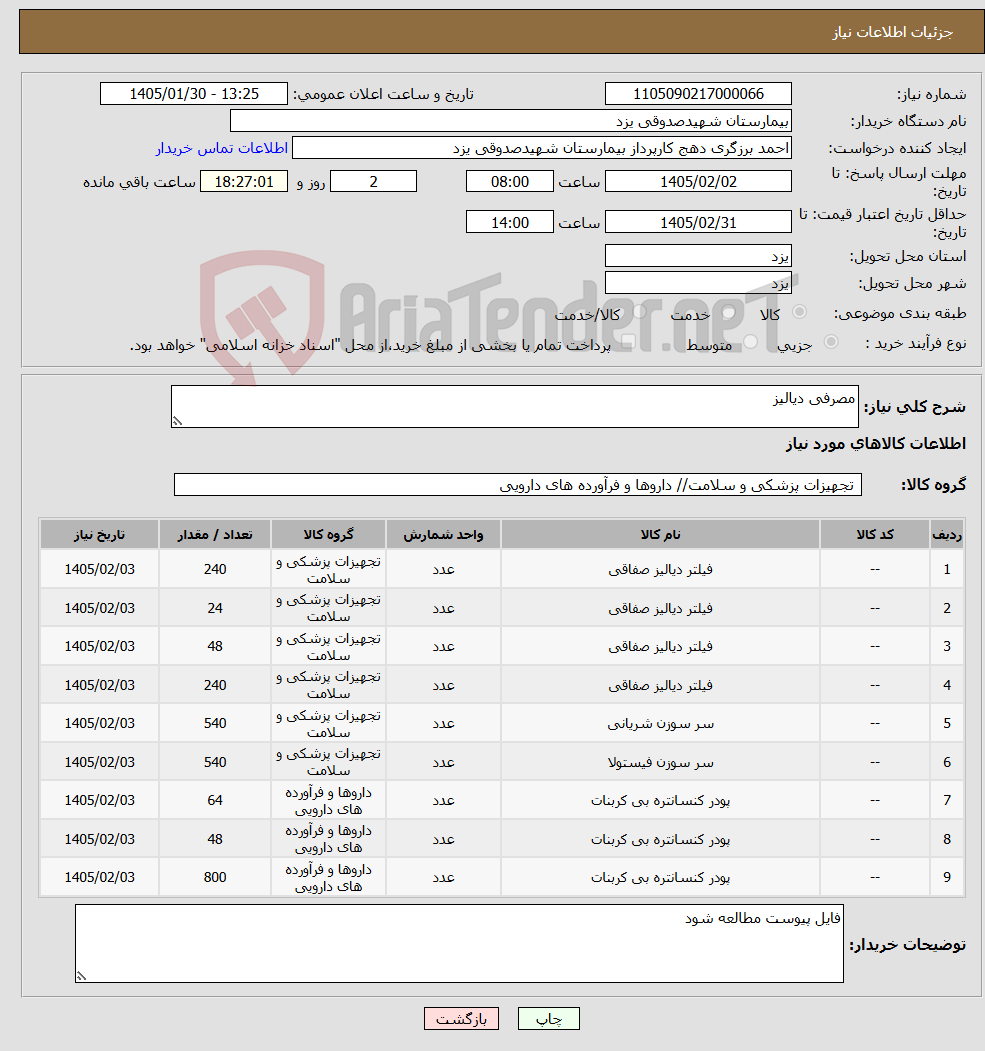Click the شماره نیاز number field
The image size is (985, 1051).
pyautogui.click(x=698, y=94)
